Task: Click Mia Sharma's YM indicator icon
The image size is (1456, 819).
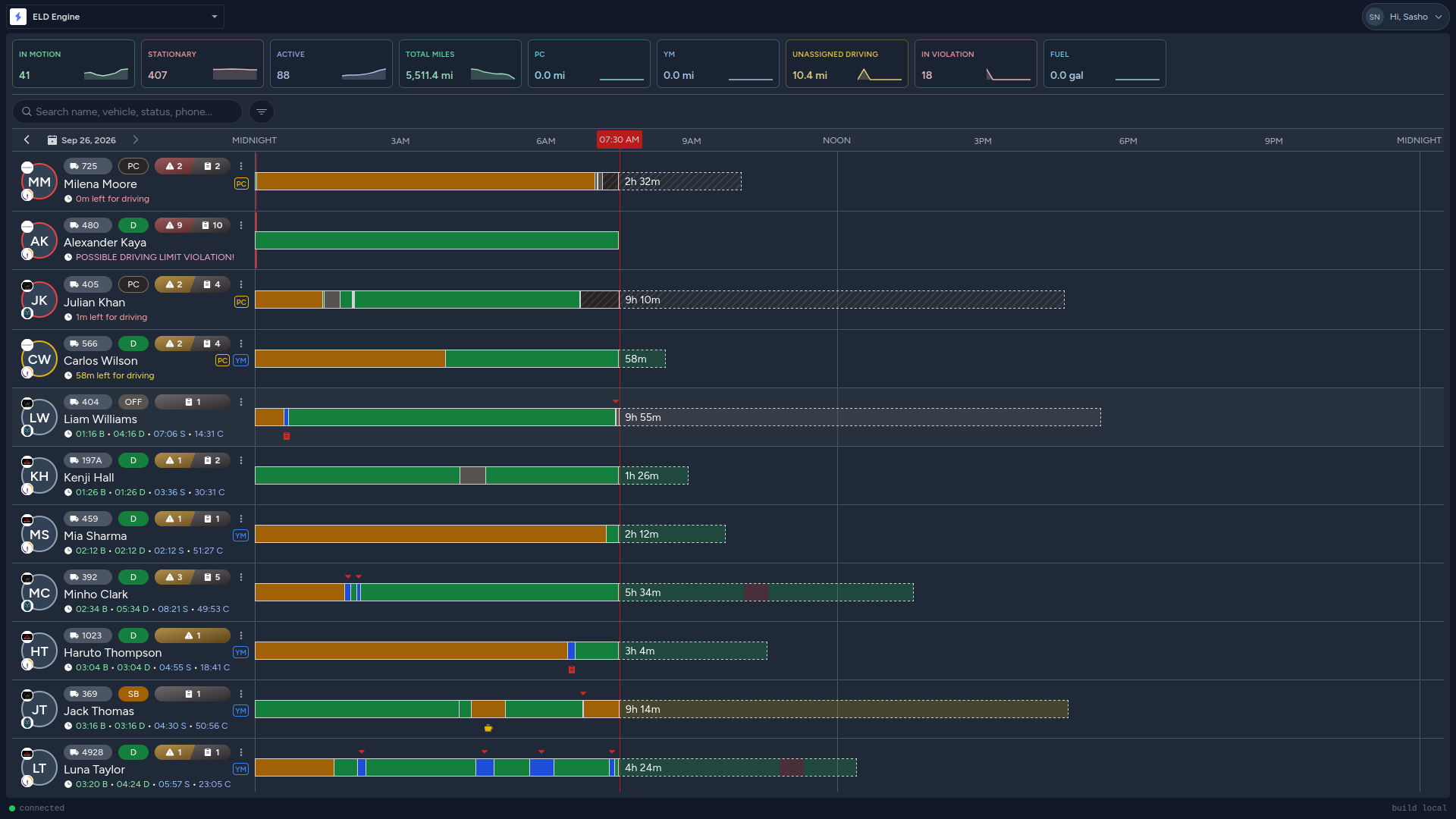Action: 240,535
